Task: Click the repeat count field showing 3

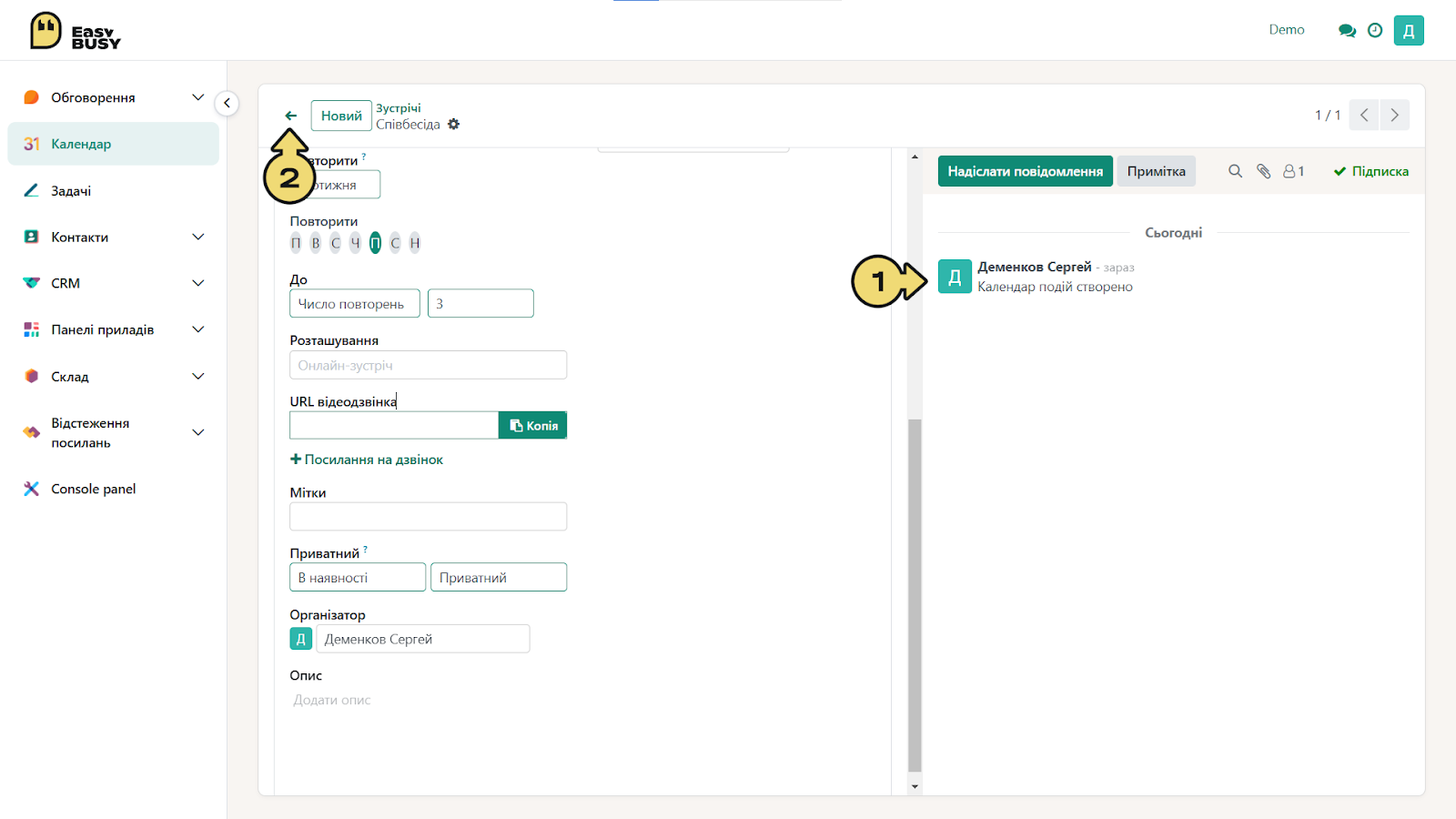Action: pos(480,304)
